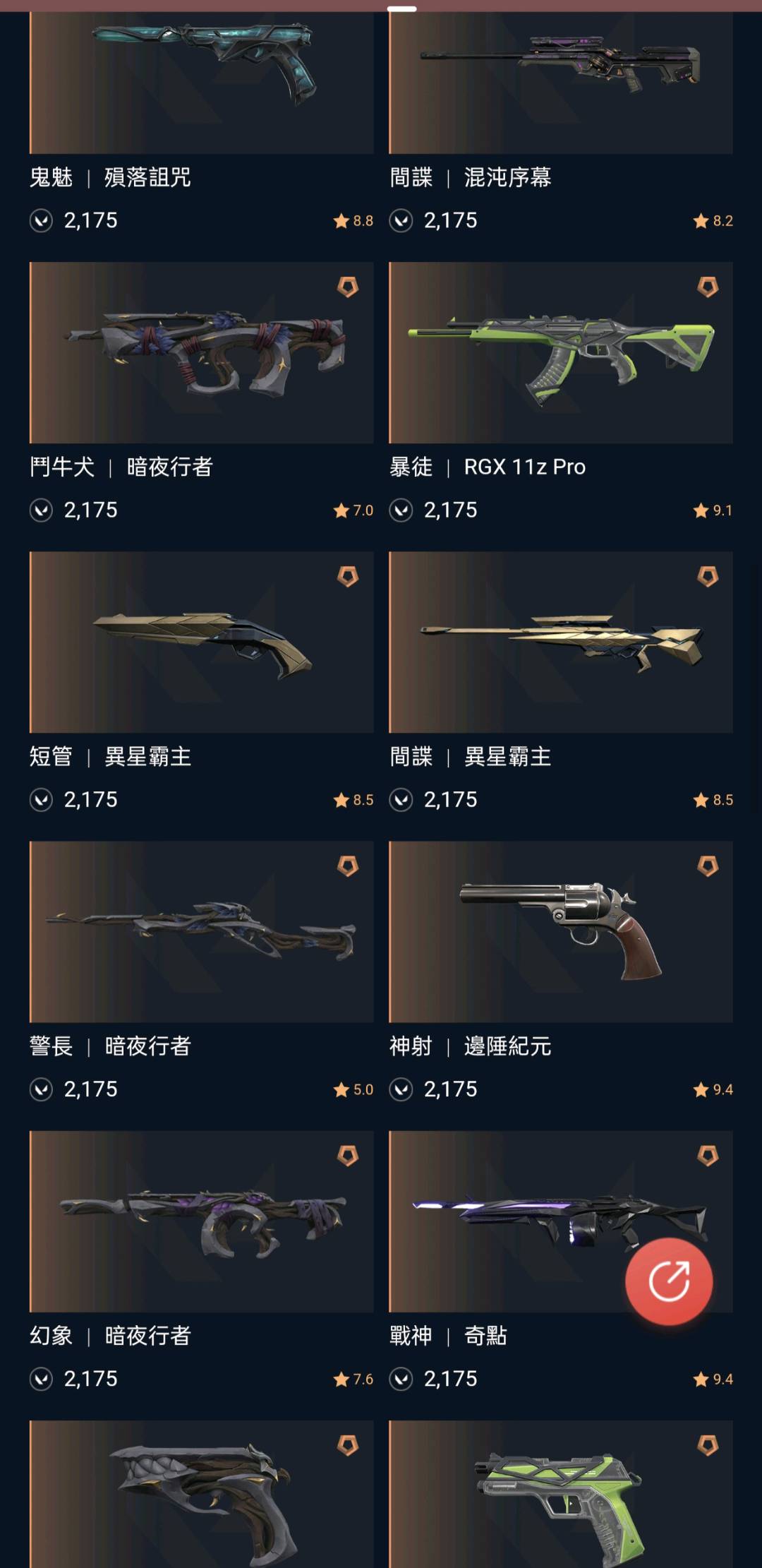The image size is (762, 1568).
Task: Tap the 8.8 star rating on 鬼魅 card
Action: pos(353,221)
